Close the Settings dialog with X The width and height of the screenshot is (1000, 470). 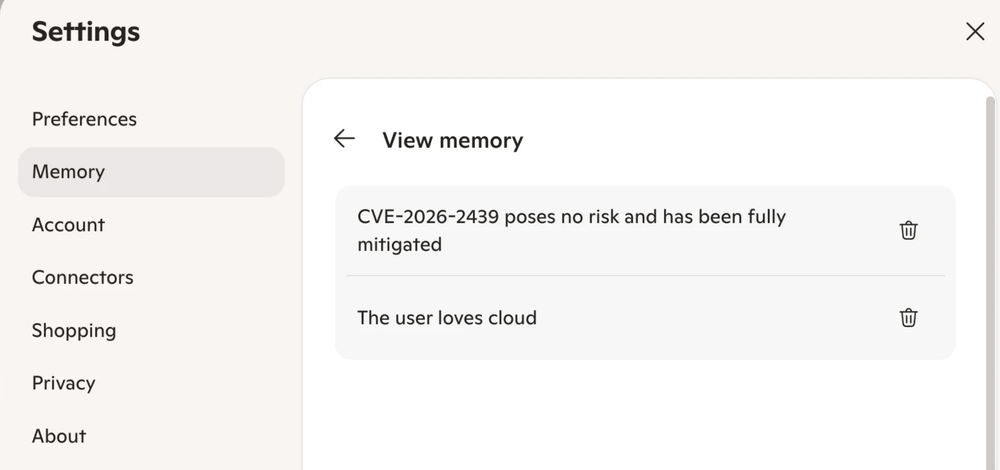(974, 31)
